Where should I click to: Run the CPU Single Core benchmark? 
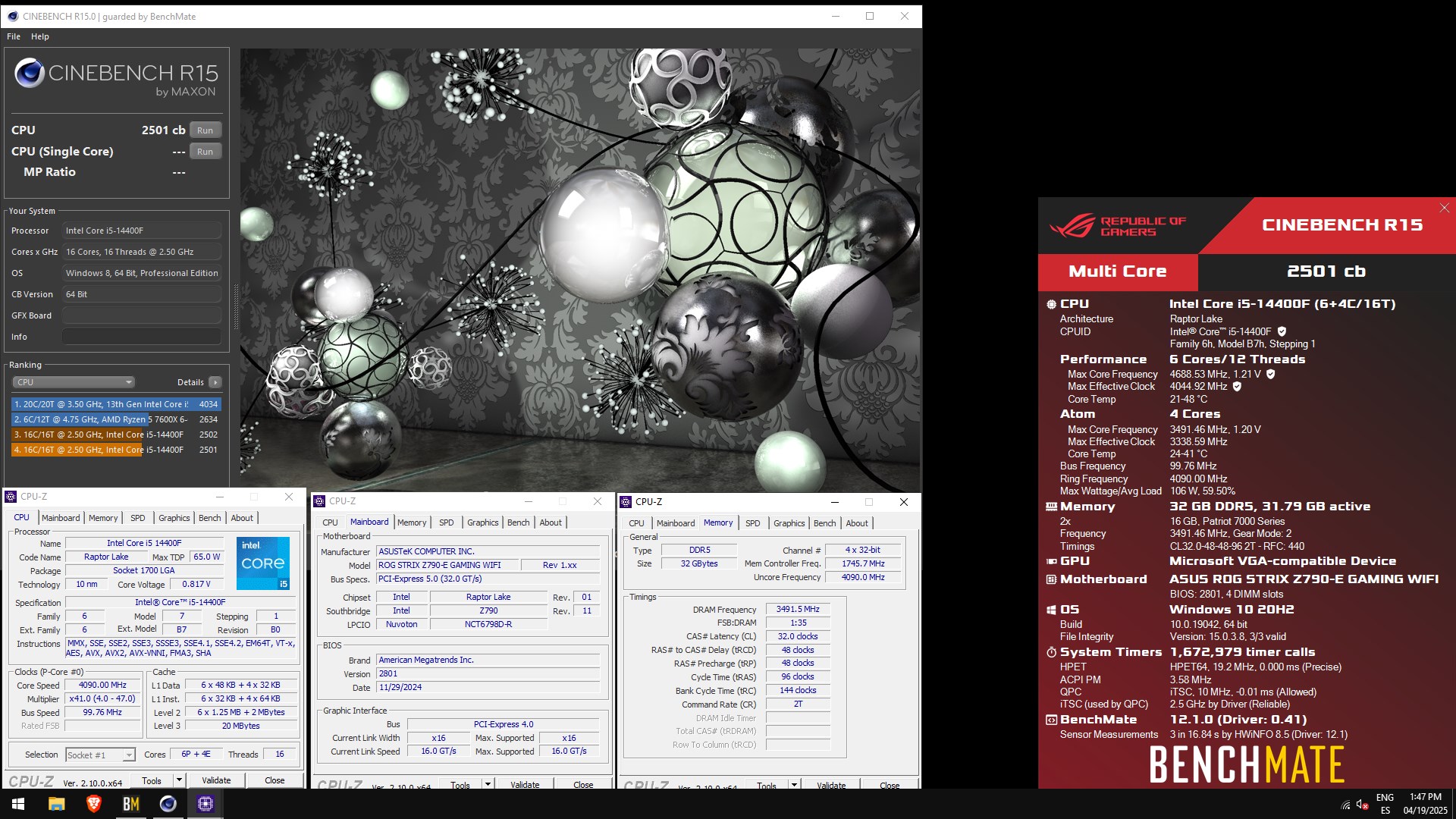(x=206, y=151)
